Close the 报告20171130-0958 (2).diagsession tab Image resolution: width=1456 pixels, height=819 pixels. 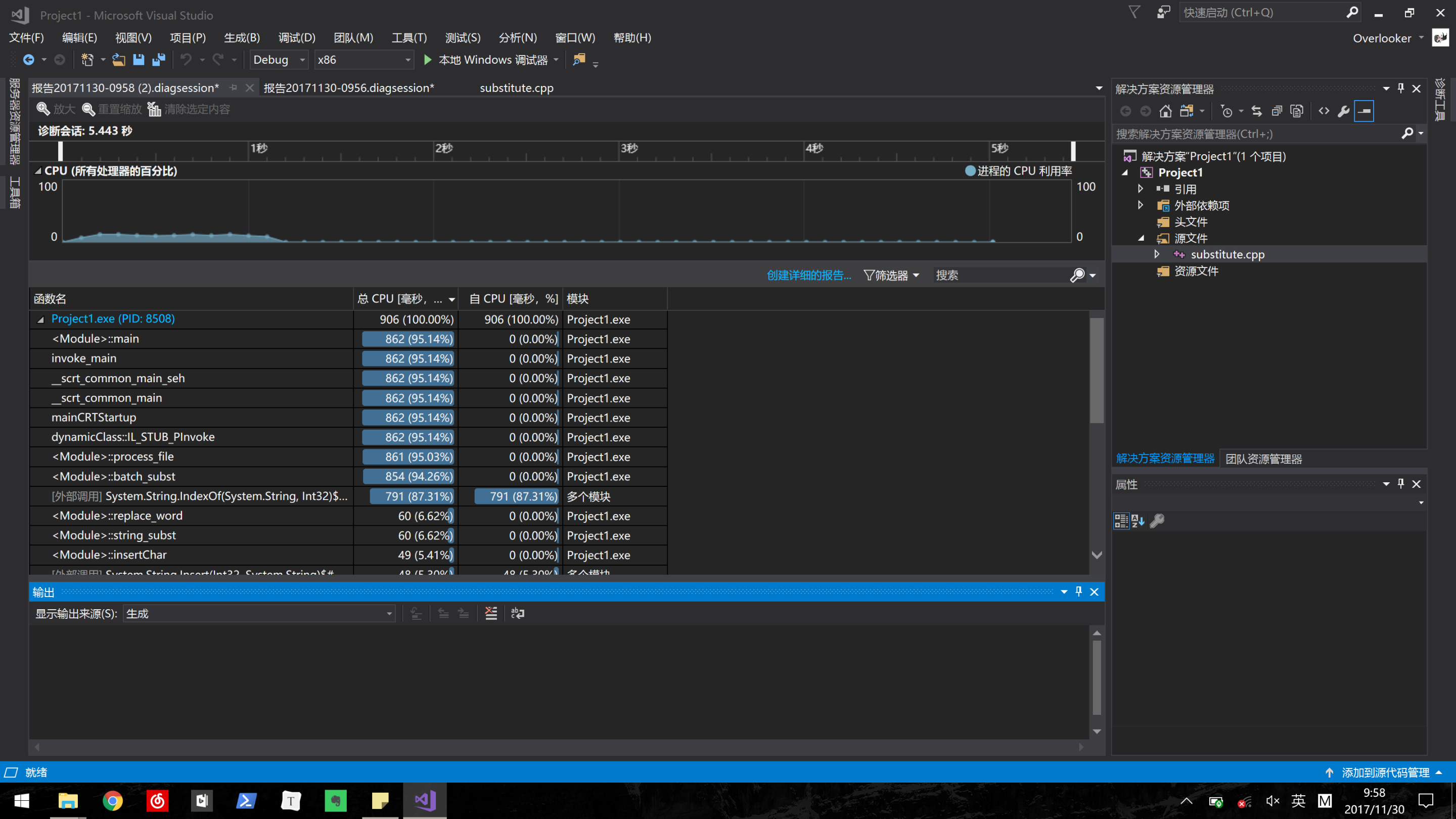click(x=249, y=87)
